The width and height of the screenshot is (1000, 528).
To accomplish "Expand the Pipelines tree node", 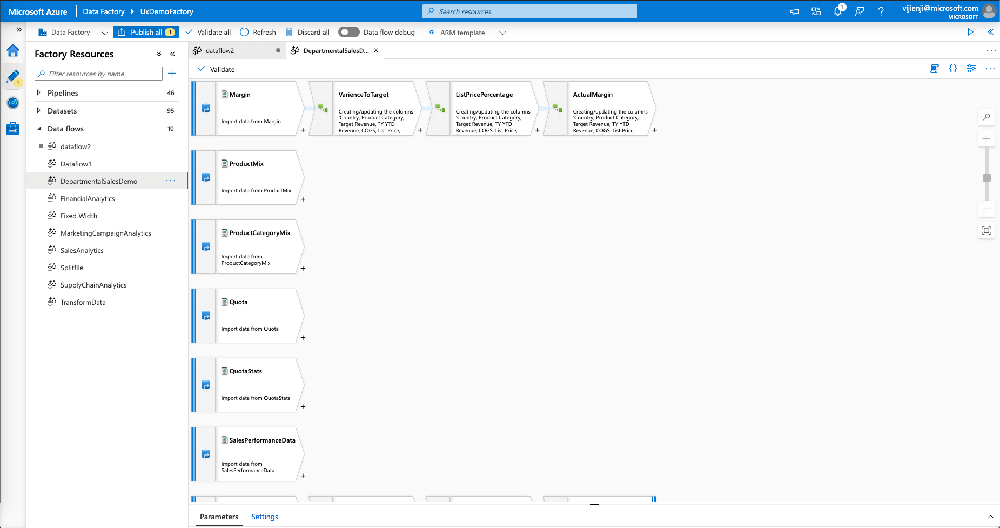I will (x=39, y=93).
